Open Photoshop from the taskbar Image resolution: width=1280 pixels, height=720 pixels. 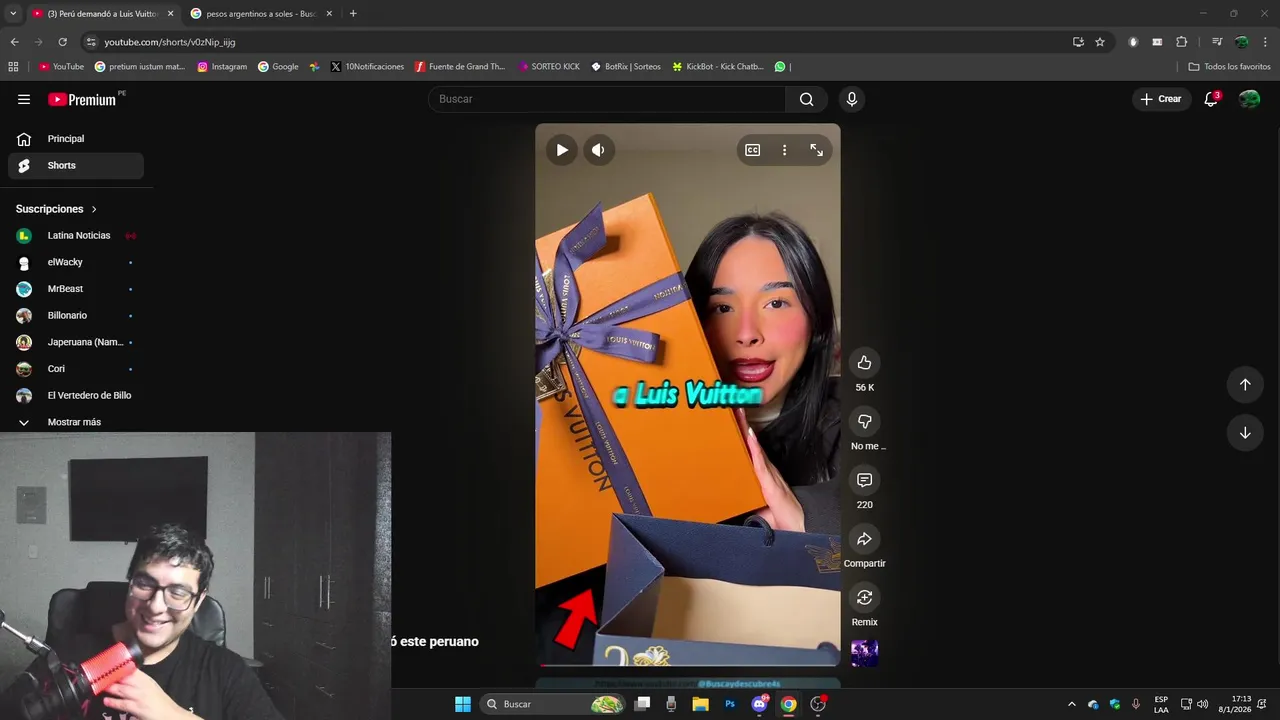pyautogui.click(x=730, y=704)
